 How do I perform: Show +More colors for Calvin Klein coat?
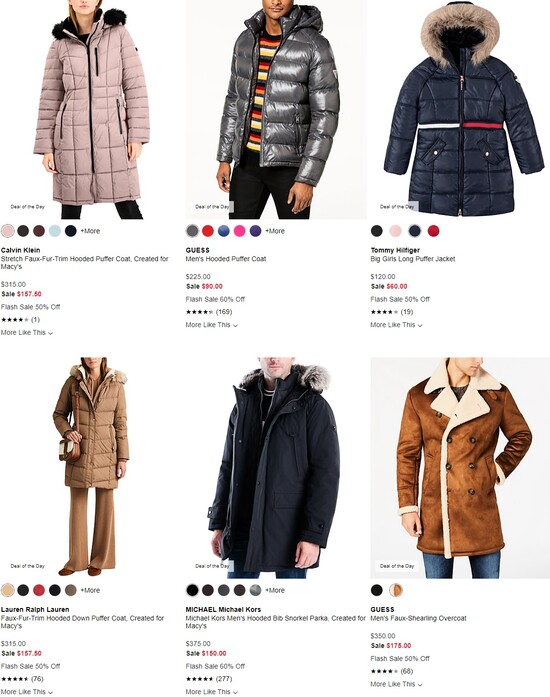[90, 231]
